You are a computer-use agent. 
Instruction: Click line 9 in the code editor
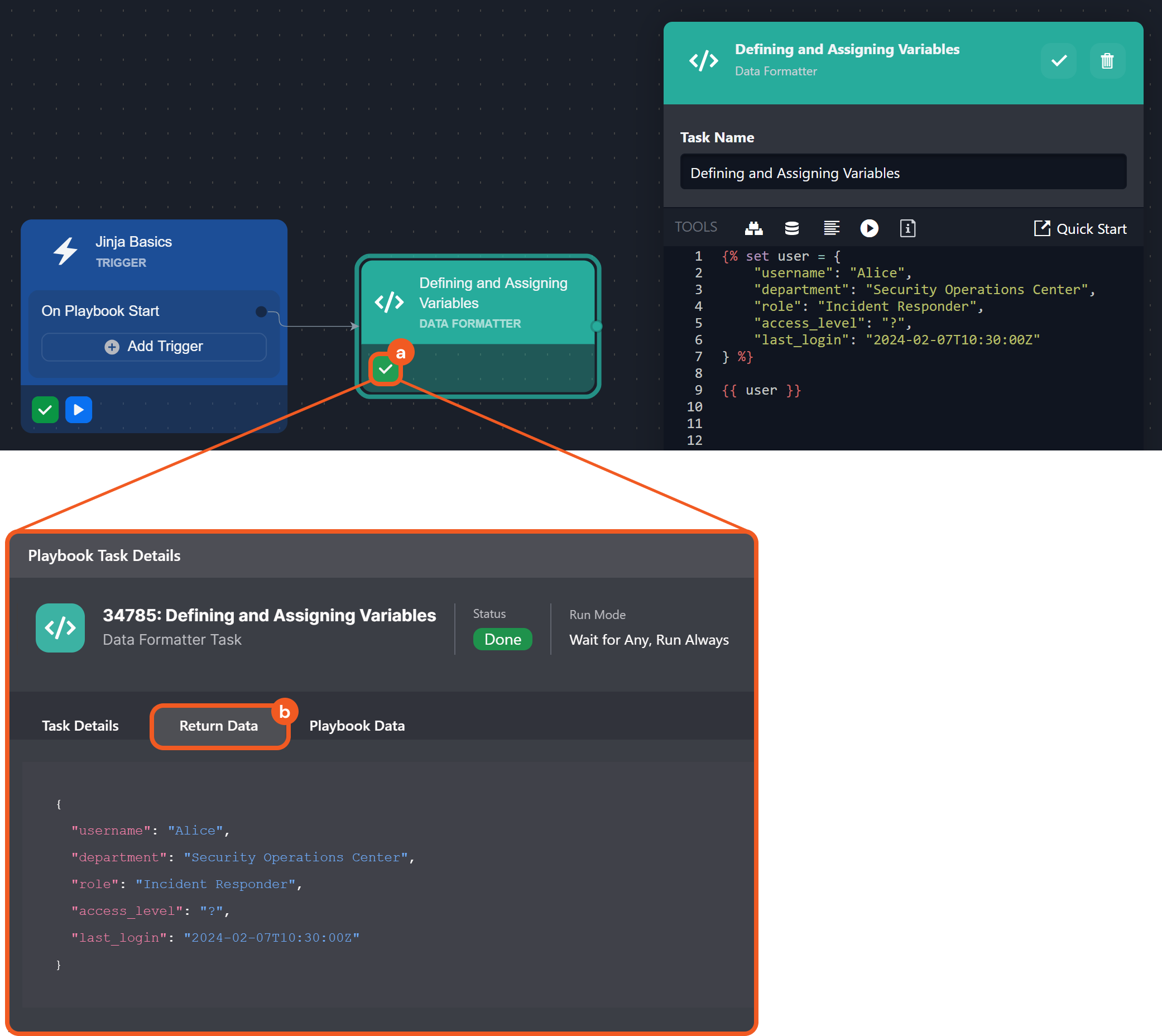tap(761, 390)
